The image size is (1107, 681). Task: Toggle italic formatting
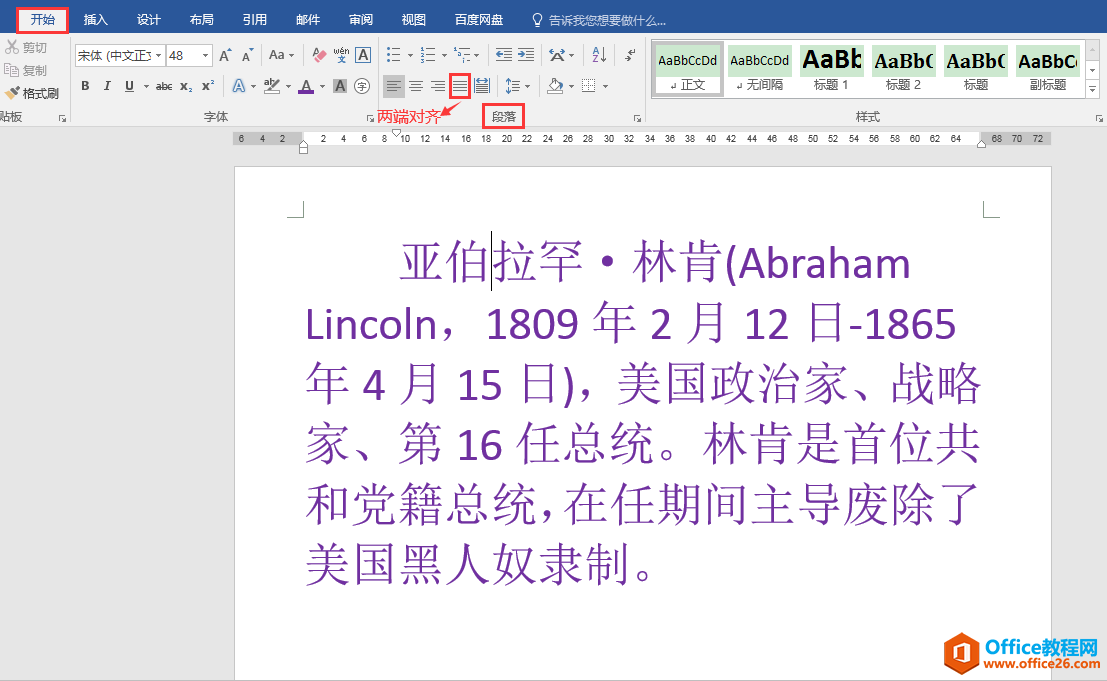click(108, 86)
